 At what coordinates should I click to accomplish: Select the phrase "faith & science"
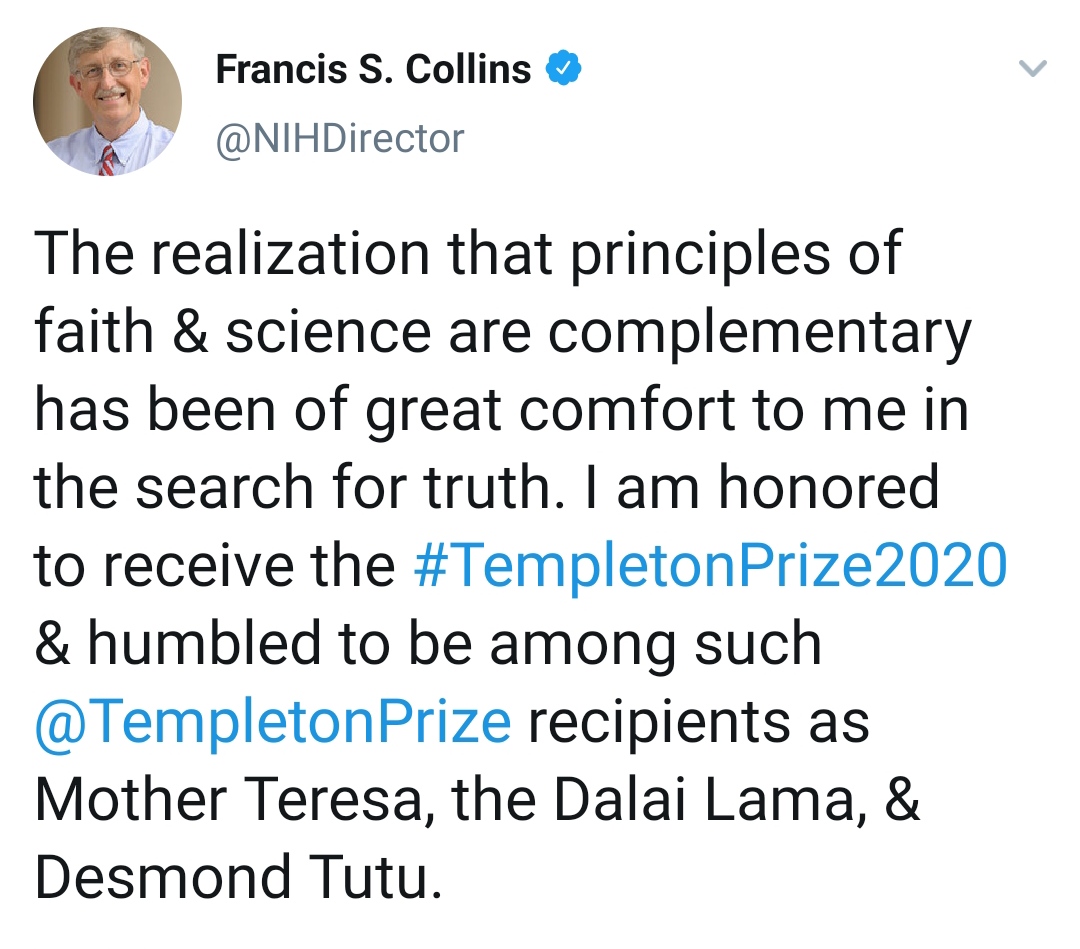pyautogui.click(x=233, y=333)
